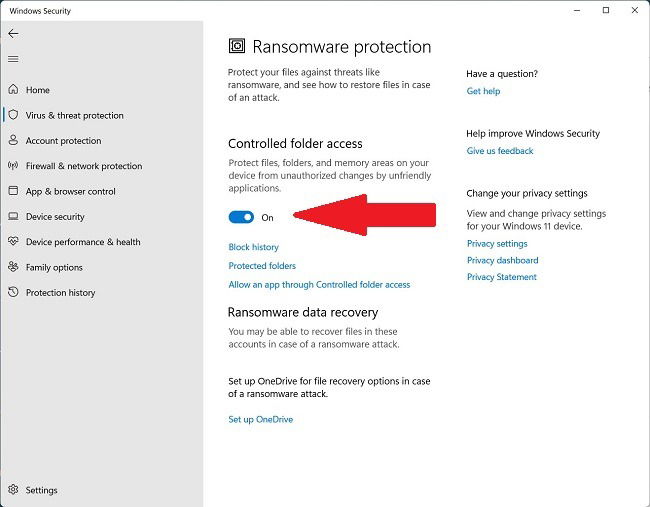The width and height of the screenshot is (650, 507).
Task: Click the App & browser control icon
Action: coord(14,191)
